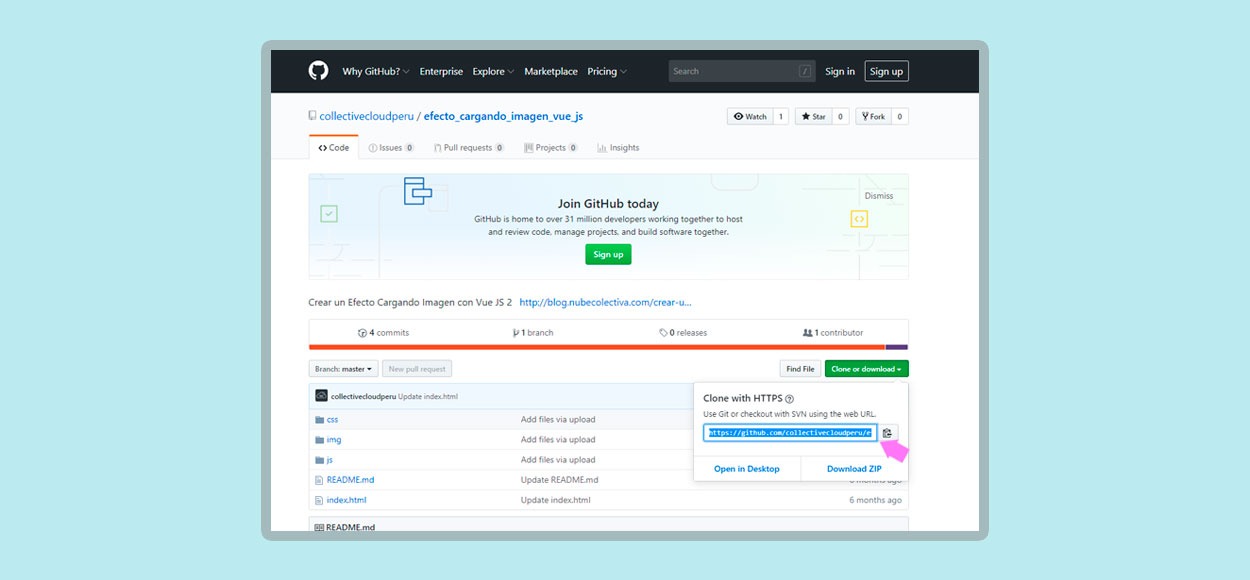
Task: Switch to the Pull requests tab
Action: [467, 147]
